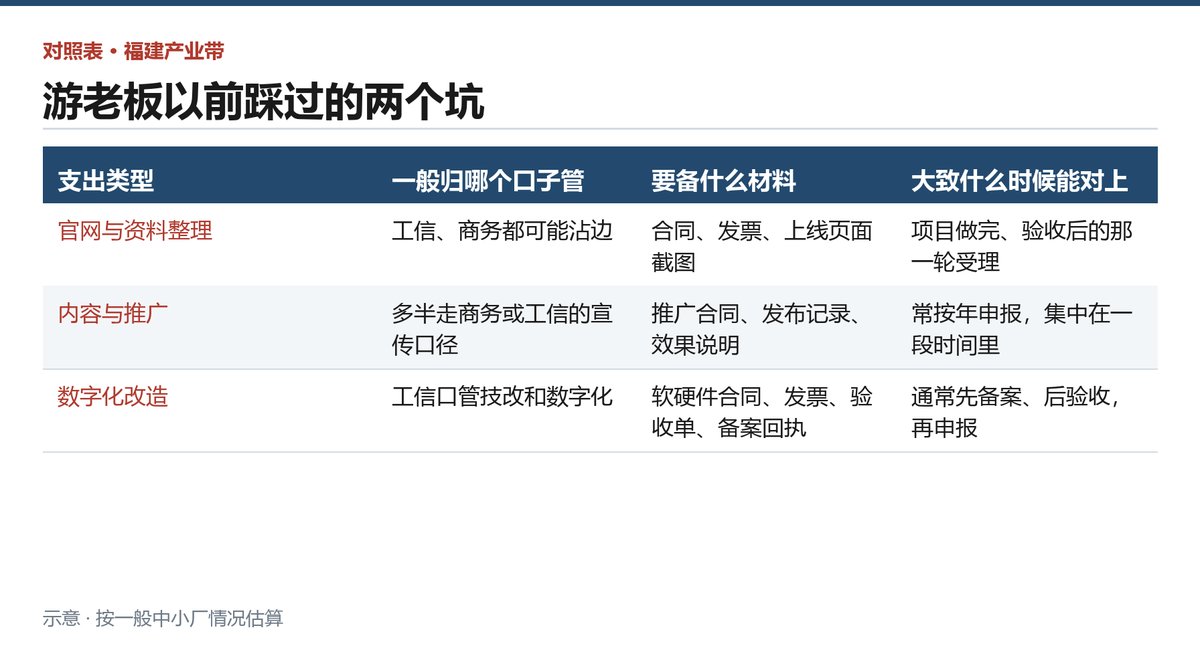Click the slide title 游老板以前踩过的两个坑

pyautogui.click(x=263, y=101)
